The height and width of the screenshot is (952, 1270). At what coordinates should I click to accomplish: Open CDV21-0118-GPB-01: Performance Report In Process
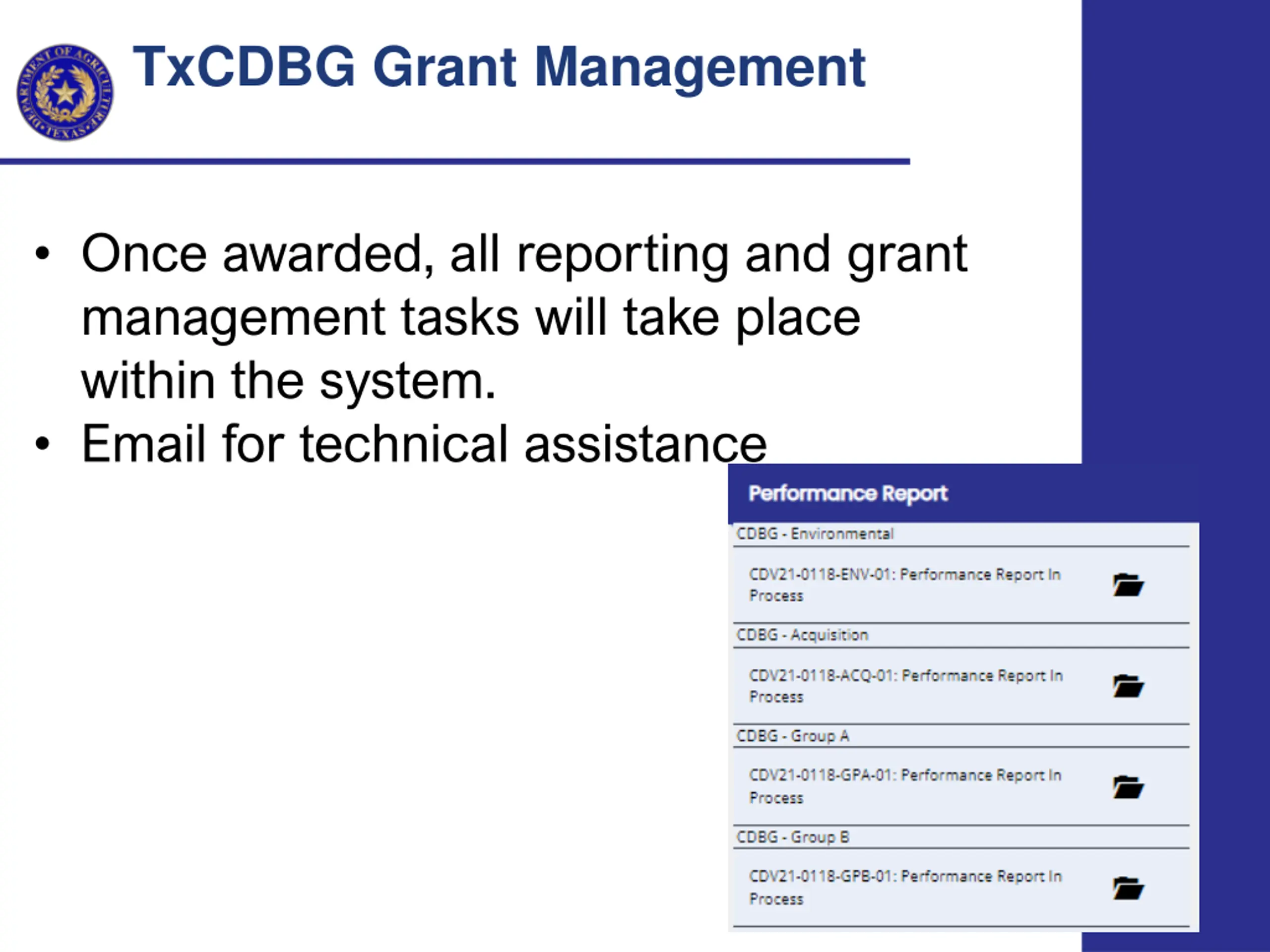[905, 887]
